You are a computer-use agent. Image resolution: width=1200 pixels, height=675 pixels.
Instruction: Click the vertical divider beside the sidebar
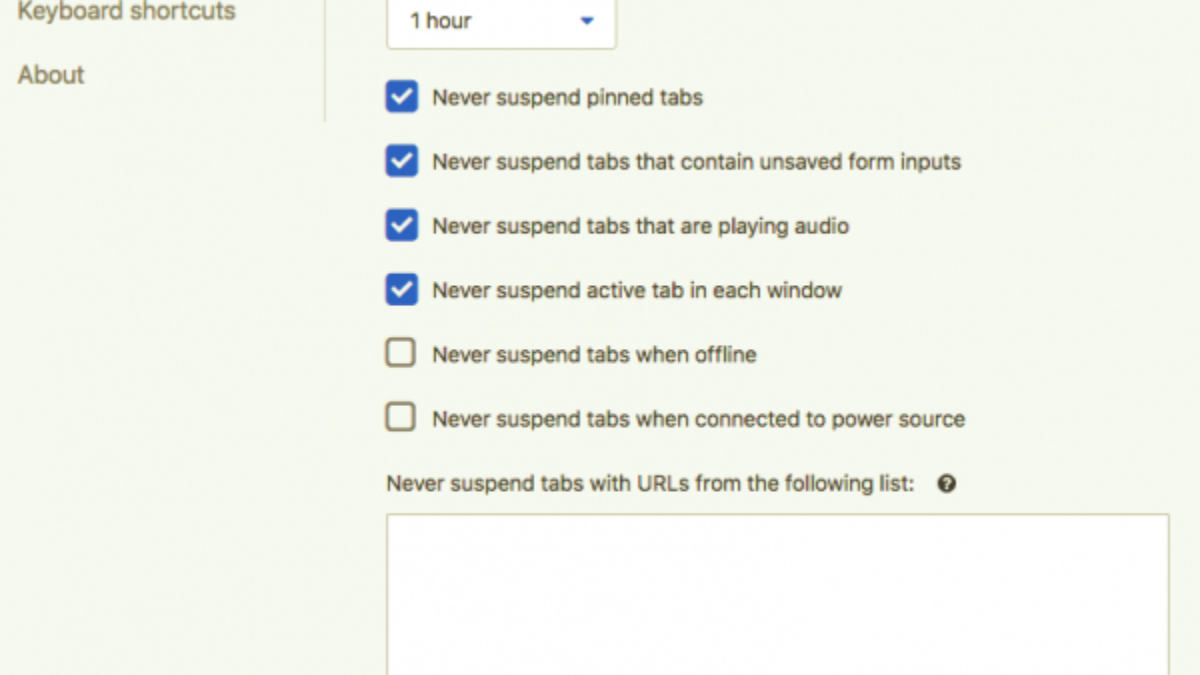point(325,60)
